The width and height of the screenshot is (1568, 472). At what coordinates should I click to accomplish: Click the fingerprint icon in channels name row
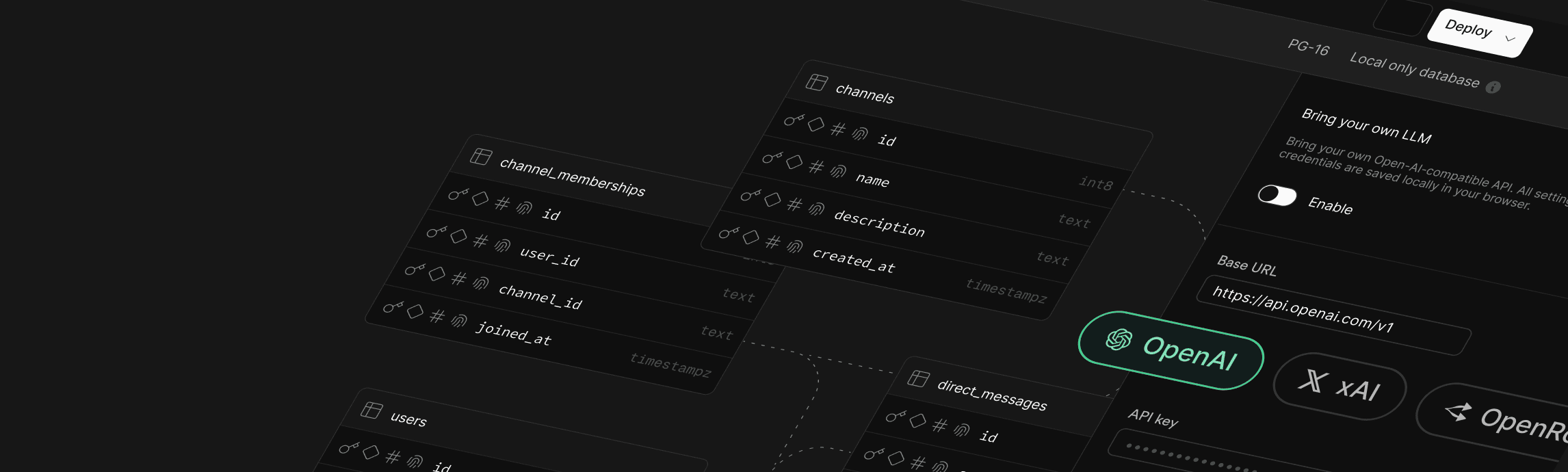(838, 171)
